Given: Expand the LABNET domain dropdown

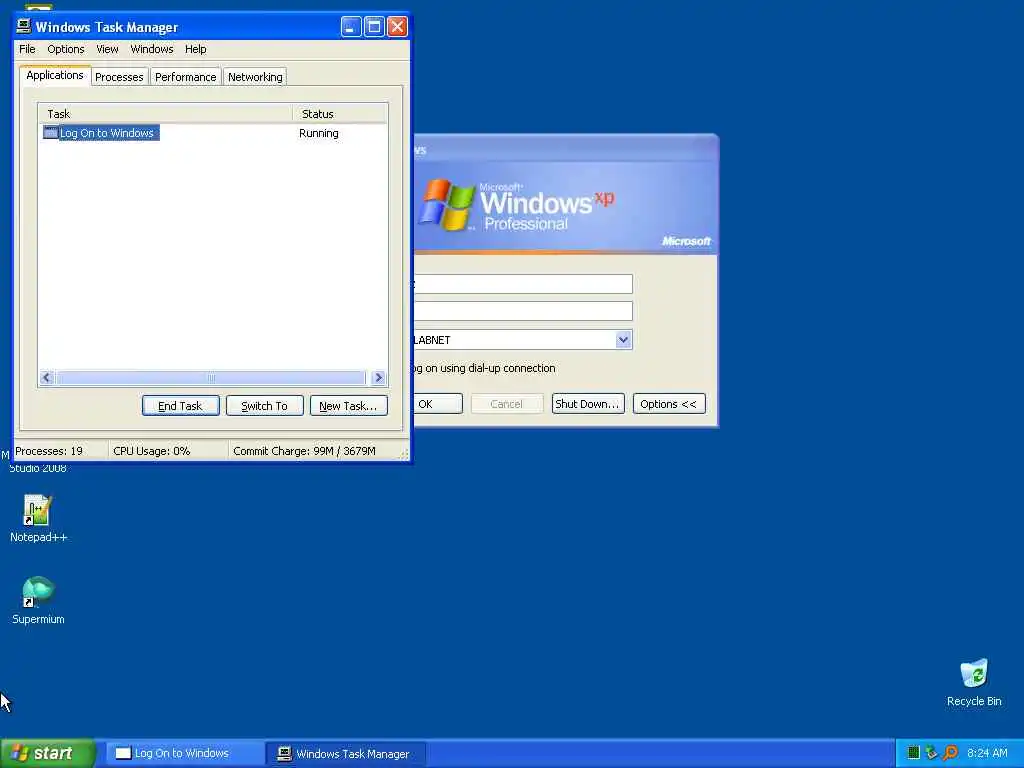Looking at the screenshot, I should [623, 340].
